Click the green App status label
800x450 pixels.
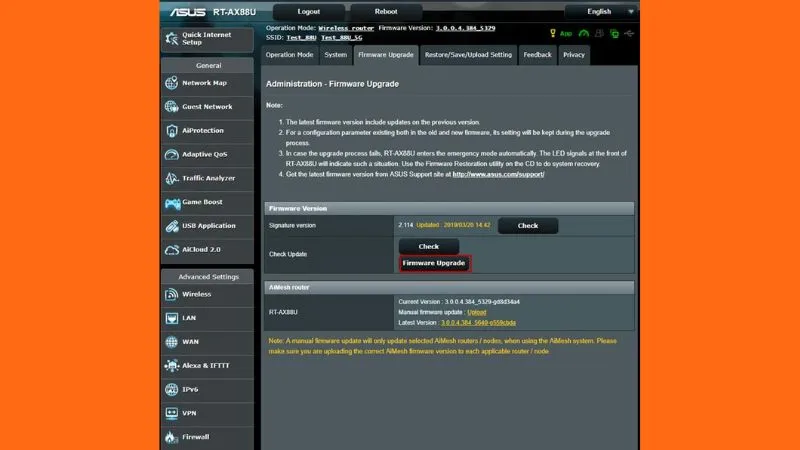point(566,34)
